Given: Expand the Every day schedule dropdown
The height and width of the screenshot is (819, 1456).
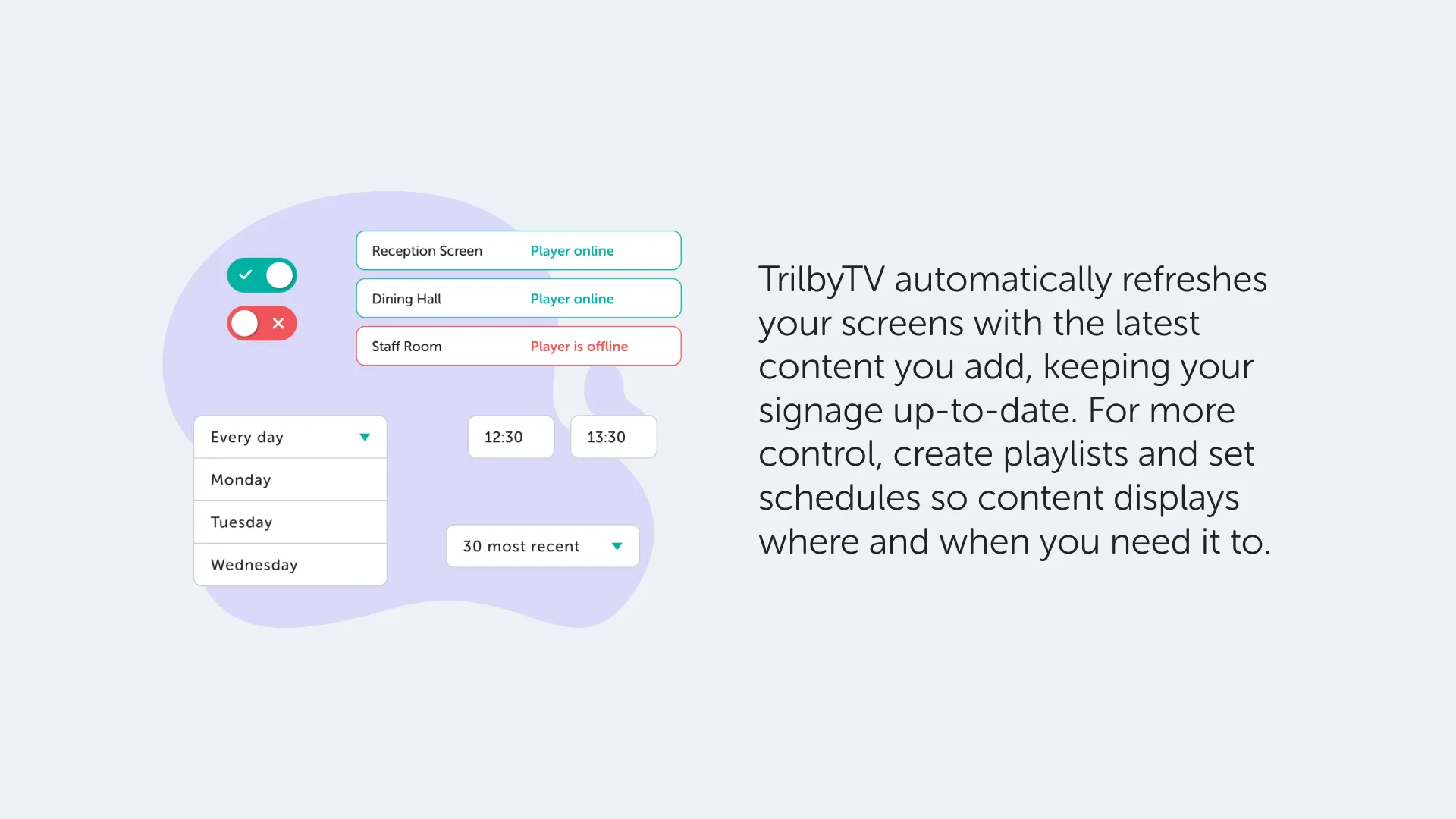Looking at the screenshot, I should [290, 436].
